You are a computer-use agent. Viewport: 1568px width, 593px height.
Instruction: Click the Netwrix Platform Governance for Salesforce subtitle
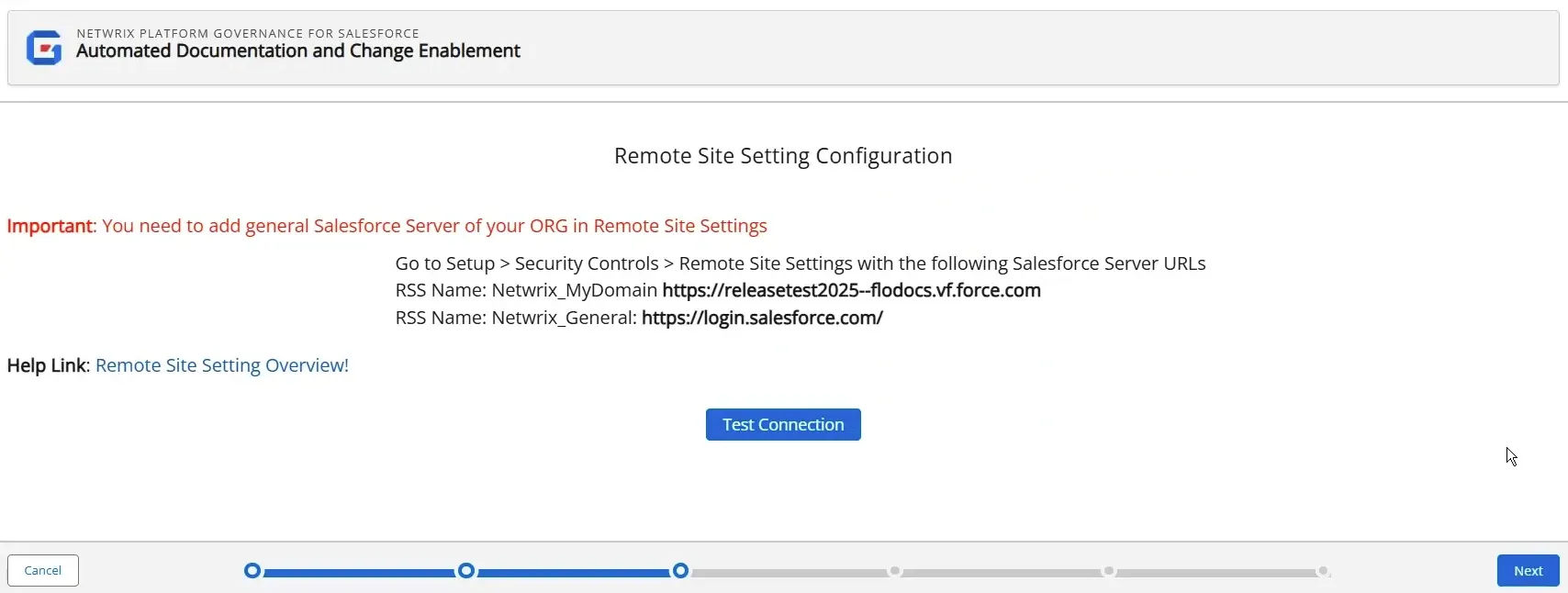tap(248, 33)
